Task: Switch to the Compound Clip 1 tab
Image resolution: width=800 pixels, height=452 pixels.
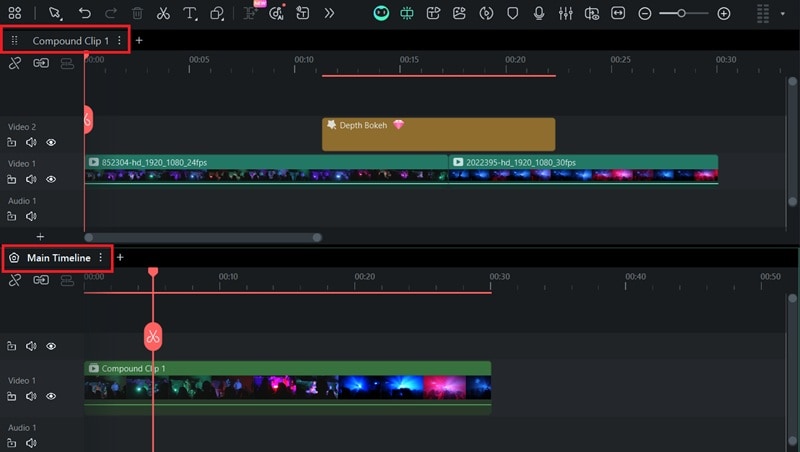Action: point(70,41)
